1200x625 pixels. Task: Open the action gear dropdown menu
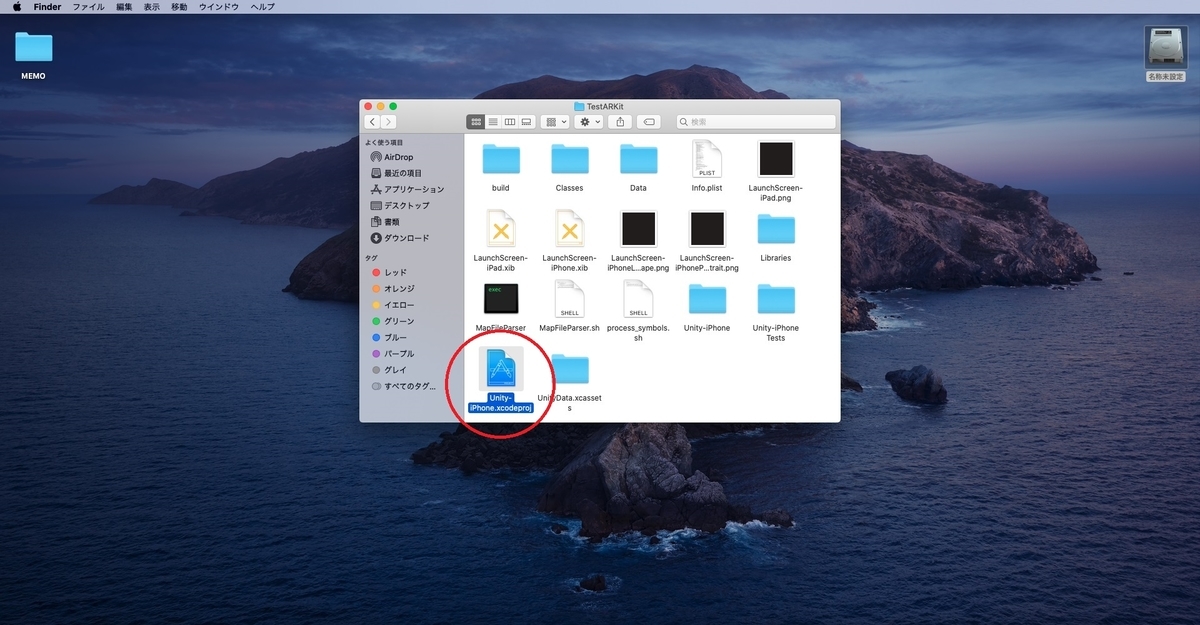[x=588, y=121]
